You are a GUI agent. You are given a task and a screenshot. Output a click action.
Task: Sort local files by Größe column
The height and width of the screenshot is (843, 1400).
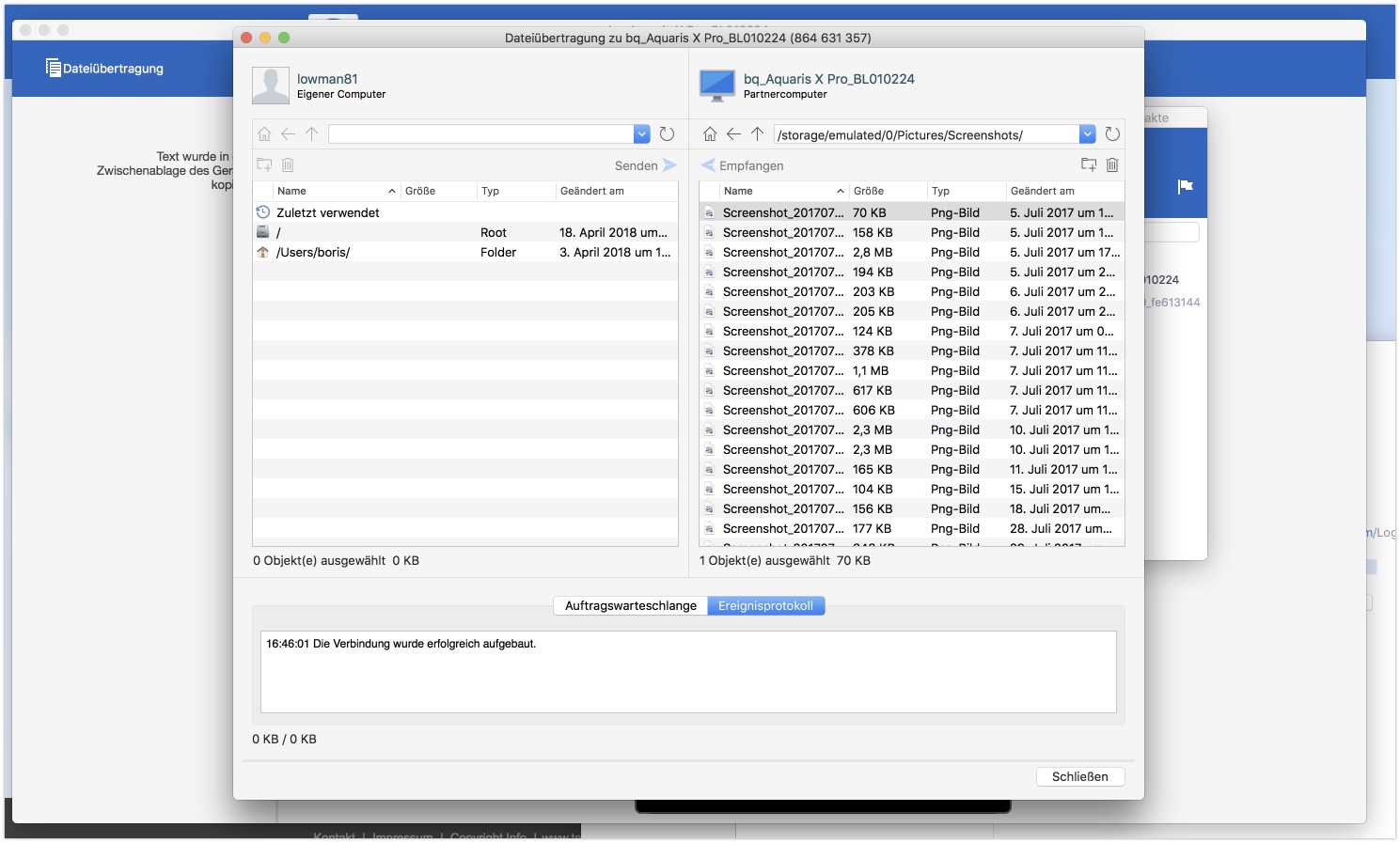pyautogui.click(x=437, y=191)
